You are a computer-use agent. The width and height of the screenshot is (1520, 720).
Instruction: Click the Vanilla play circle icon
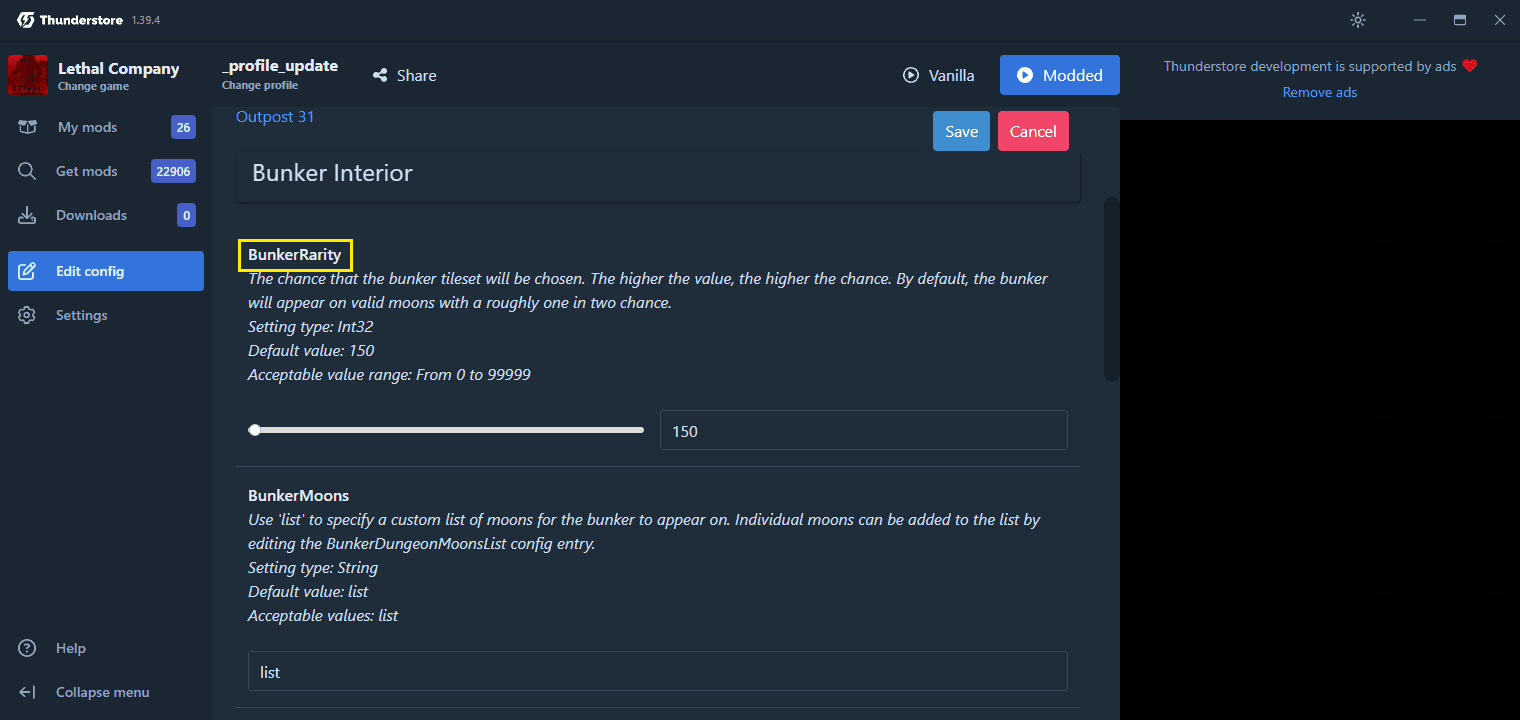(911, 75)
